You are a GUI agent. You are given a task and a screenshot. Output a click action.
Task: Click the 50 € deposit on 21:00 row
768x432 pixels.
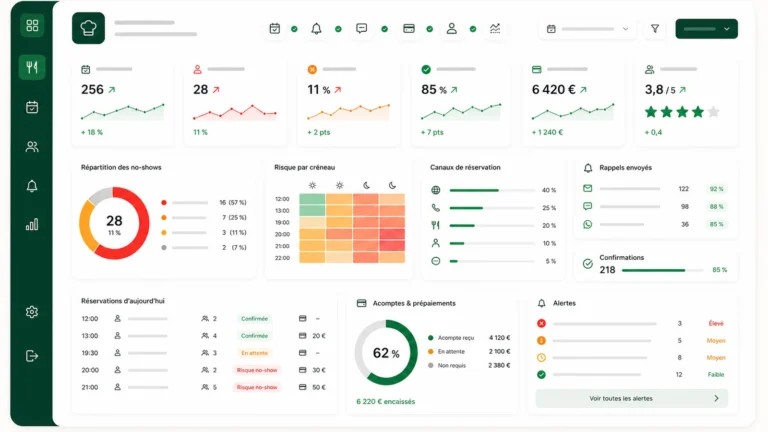(319, 387)
